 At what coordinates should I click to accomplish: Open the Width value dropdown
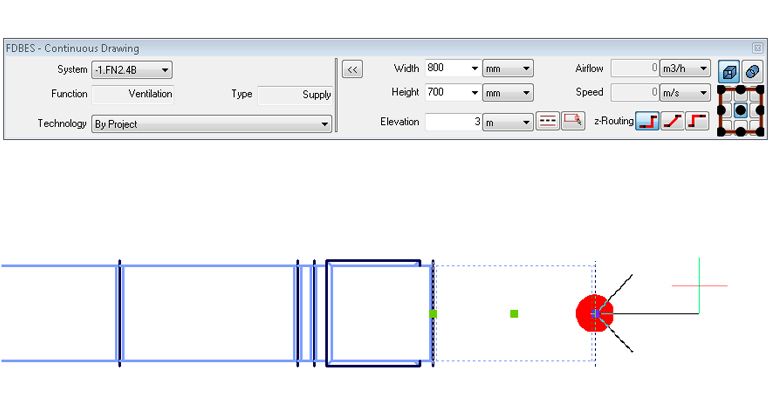[x=475, y=69]
